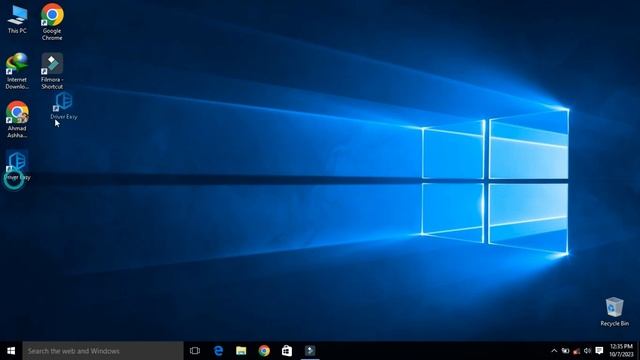Select the Internet Download Manager desktop icon
Image resolution: width=640 pixels, height=360 pixels.
pos(17,71)
